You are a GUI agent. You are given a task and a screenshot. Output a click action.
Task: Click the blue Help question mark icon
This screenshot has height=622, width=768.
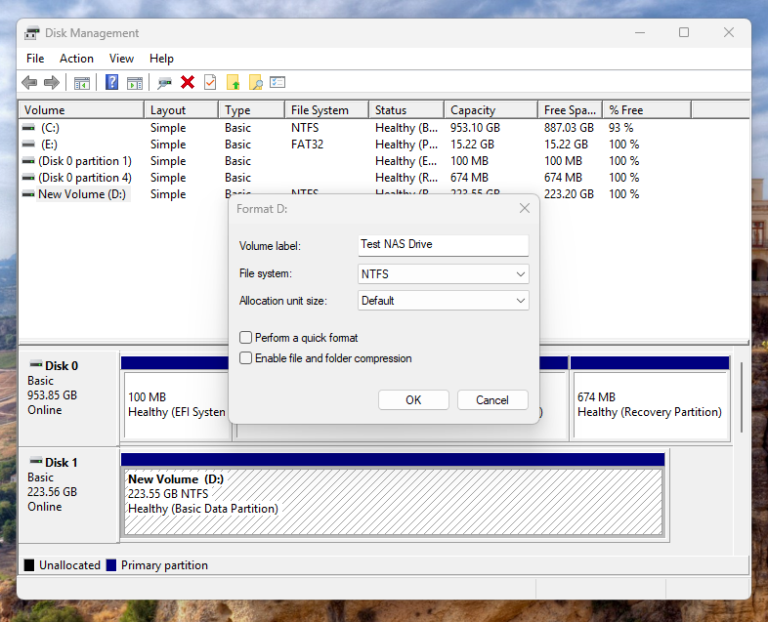click(112, 82)
